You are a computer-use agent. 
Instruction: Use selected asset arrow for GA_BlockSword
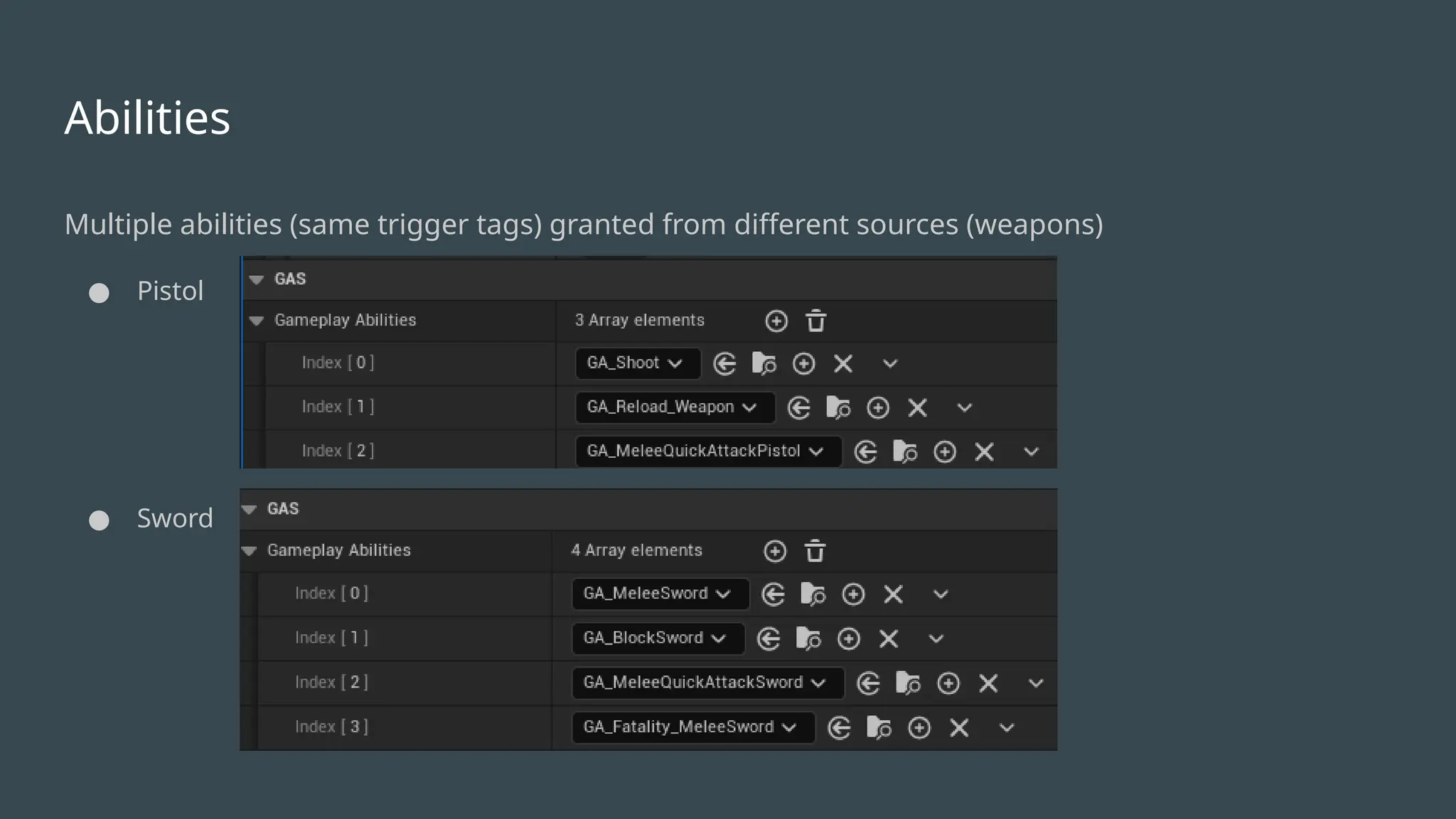(769, 639)
